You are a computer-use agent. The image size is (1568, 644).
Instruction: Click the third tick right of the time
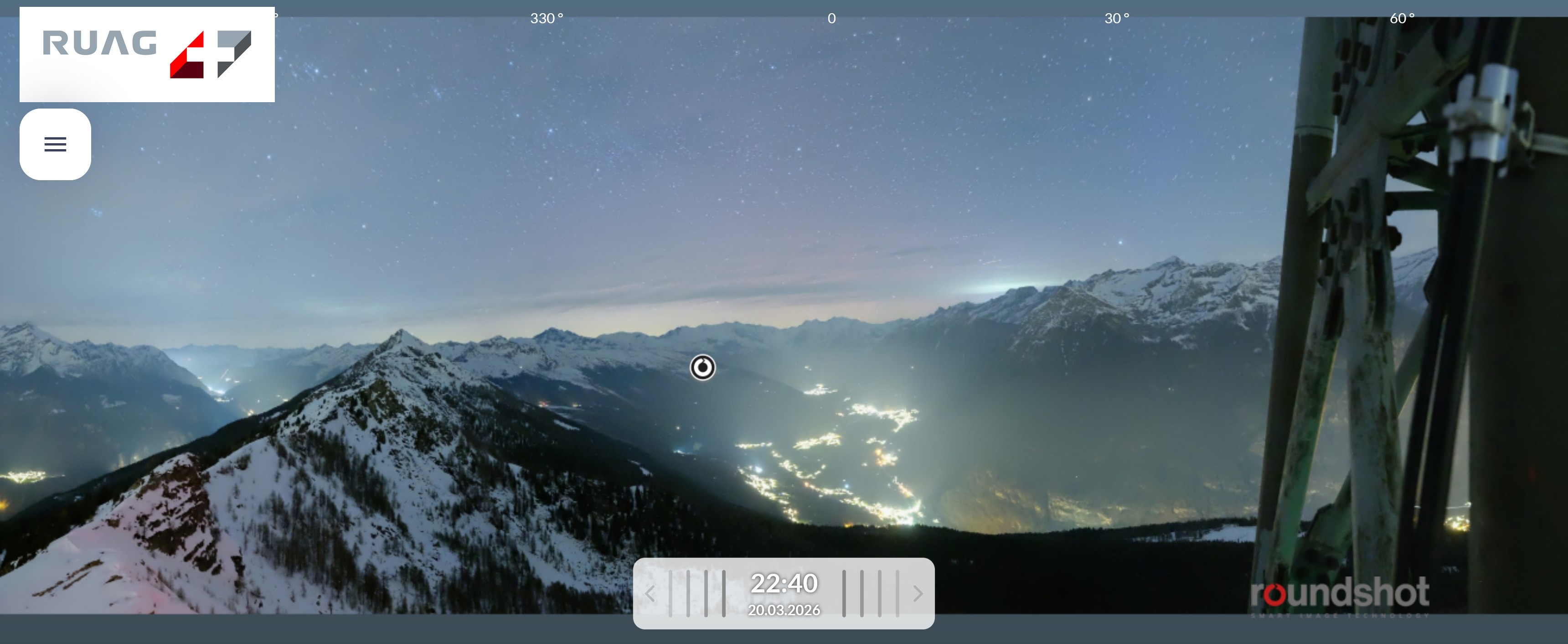point(880,593)
